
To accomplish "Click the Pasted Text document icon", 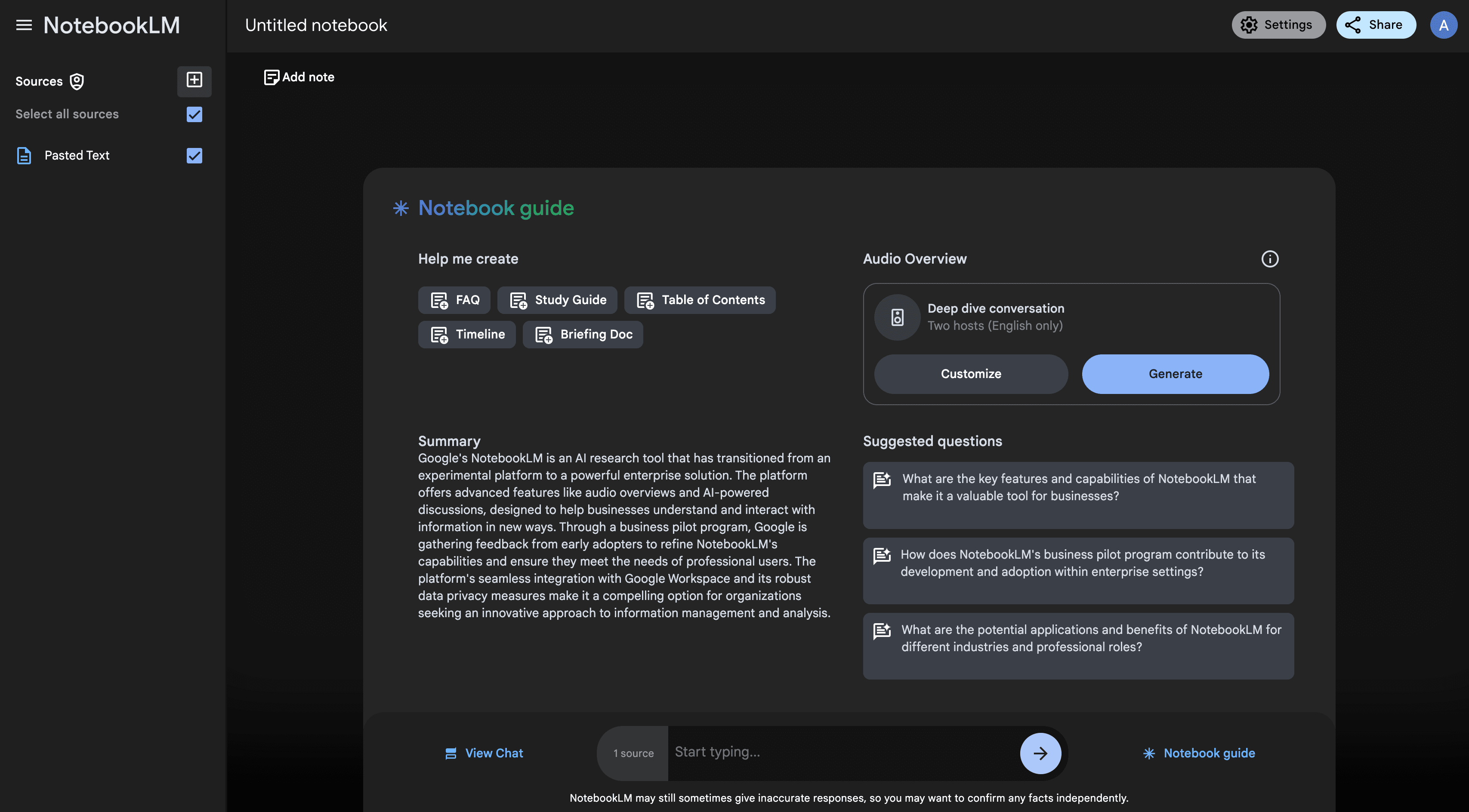I will (x=24, y=156).
